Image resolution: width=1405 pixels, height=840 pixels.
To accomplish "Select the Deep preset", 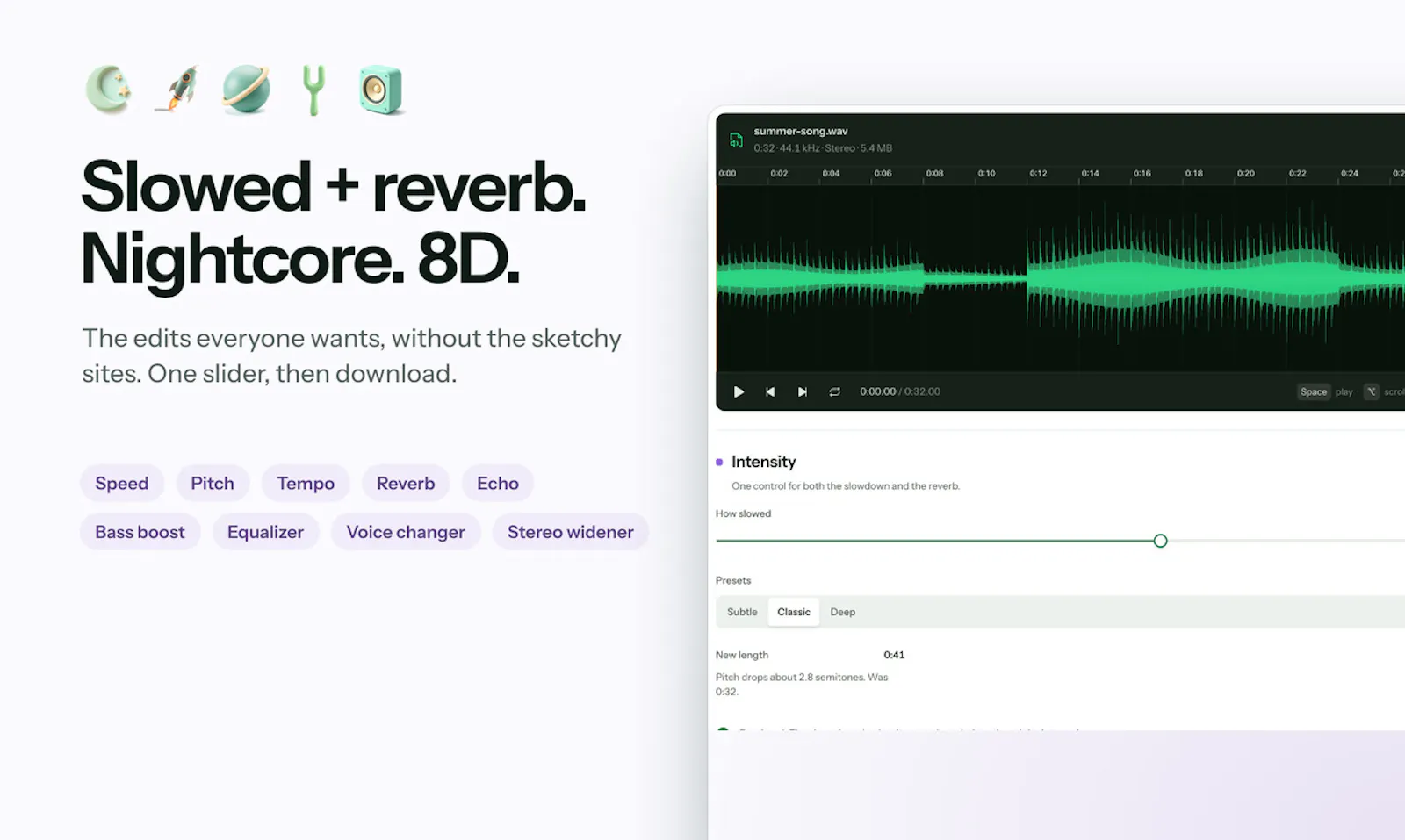I will [843, 612].
